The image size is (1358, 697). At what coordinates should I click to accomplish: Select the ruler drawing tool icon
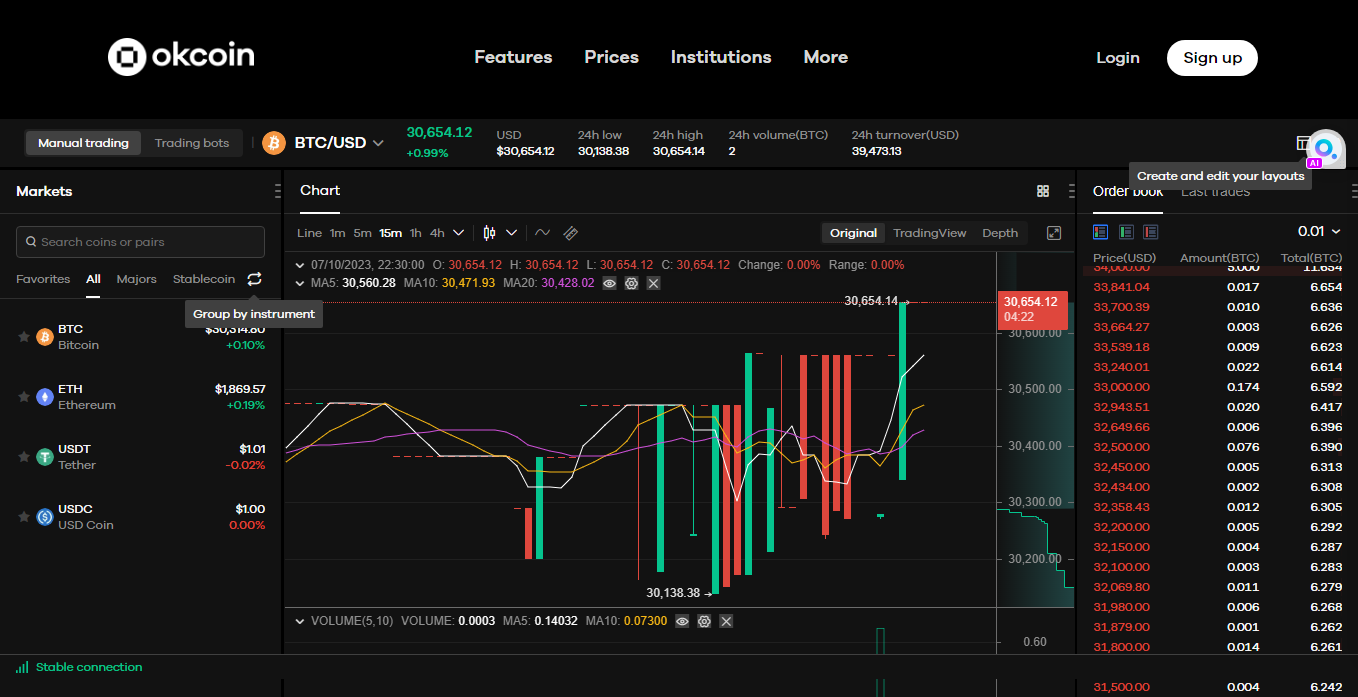tap(571, 233)
